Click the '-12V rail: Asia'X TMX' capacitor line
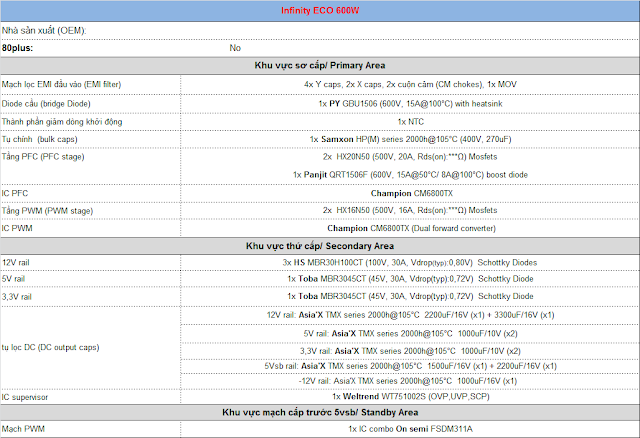Viewport: 640px width, 438px height. pos(408,381)
